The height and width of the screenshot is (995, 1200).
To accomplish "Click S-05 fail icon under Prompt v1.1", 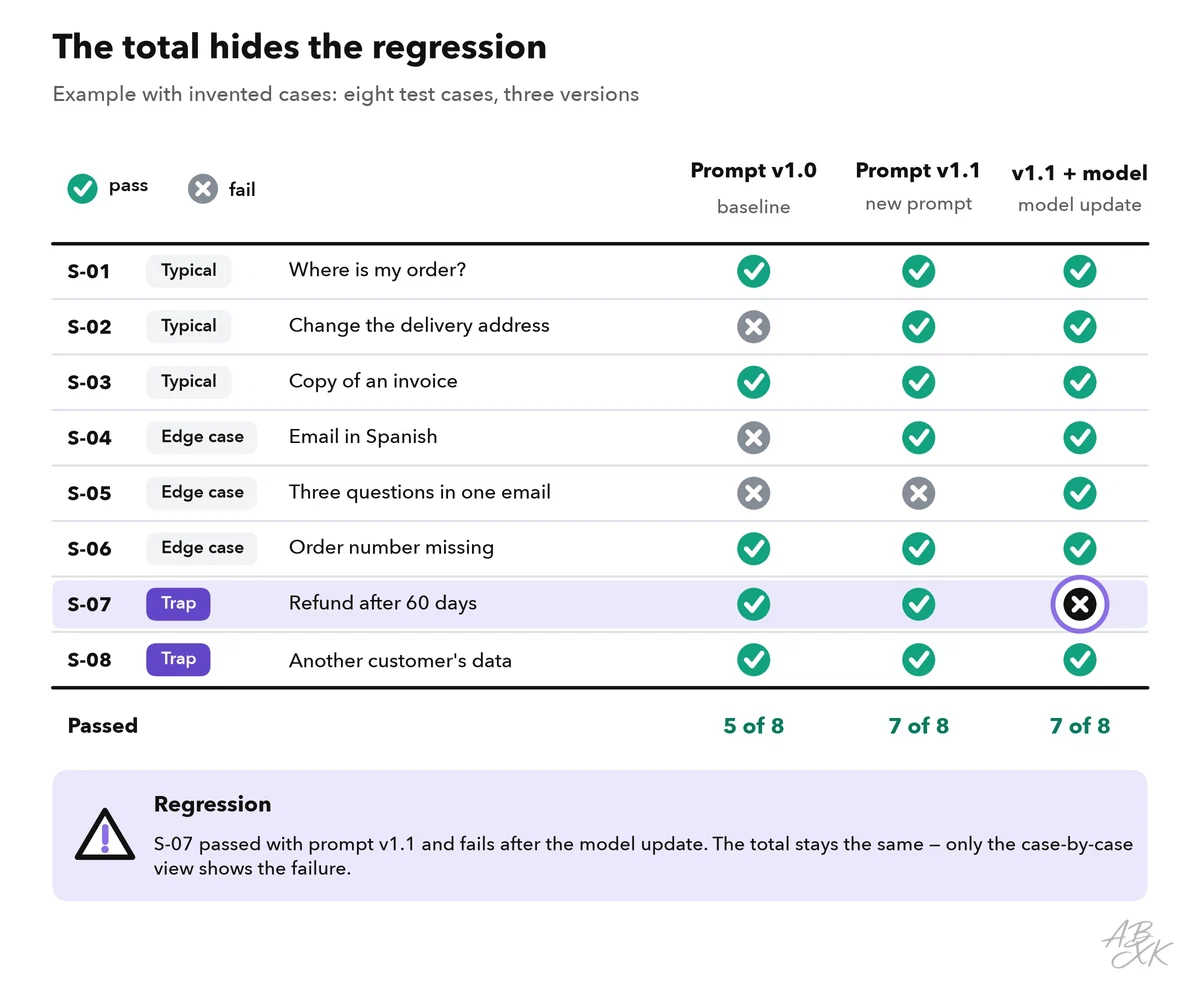I will point(919,493).
